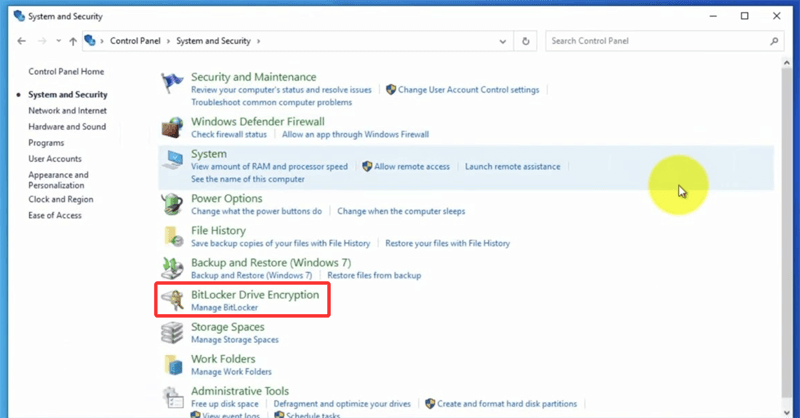Image resolution: width=800 pixels, height=418 pixels.
Task: Click the Control Panel icon in address bar
Action: [90, 40]
